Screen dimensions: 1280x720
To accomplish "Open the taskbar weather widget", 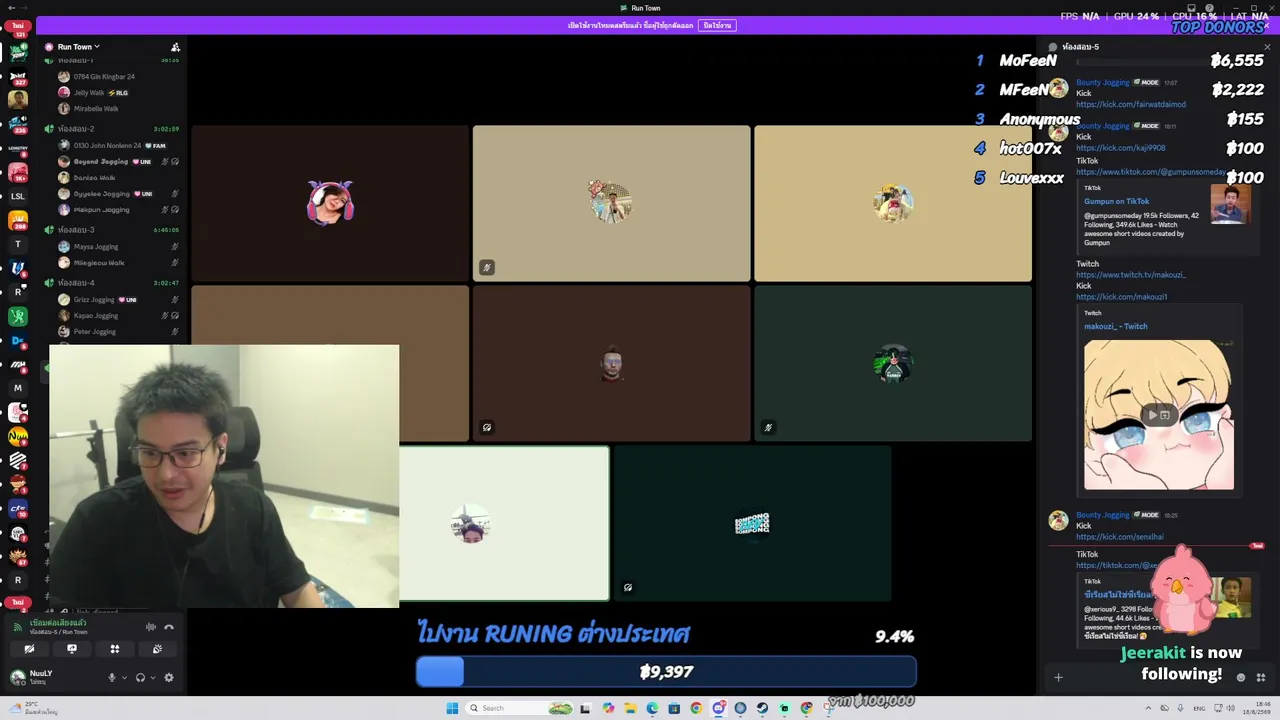I will [x=34, y=708].
